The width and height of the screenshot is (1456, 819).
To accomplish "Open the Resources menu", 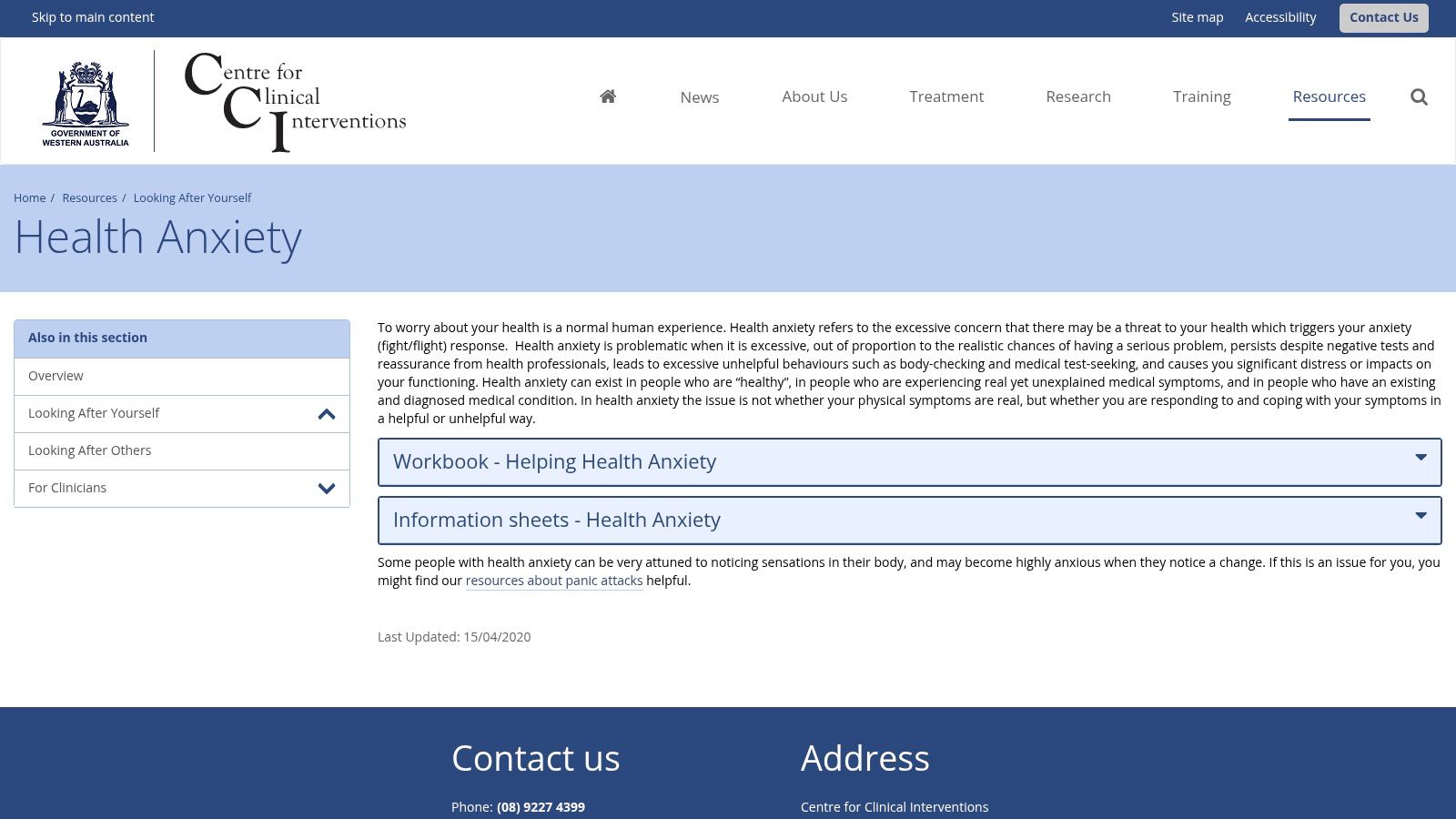I will click(1329, 96).
